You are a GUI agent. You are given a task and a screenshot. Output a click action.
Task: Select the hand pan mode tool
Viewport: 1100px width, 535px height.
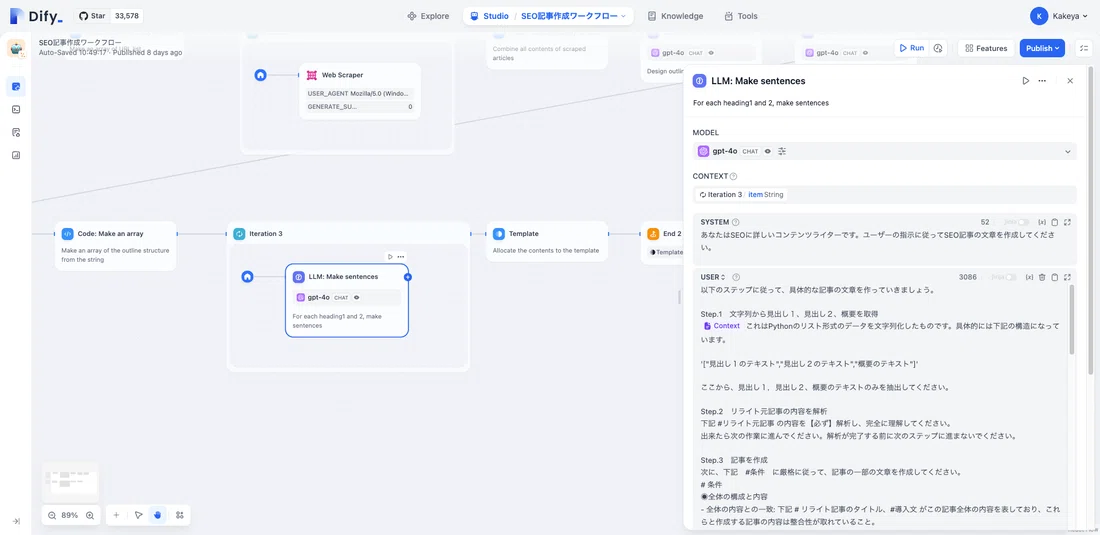pyautogui.click(x=157, y=515)
